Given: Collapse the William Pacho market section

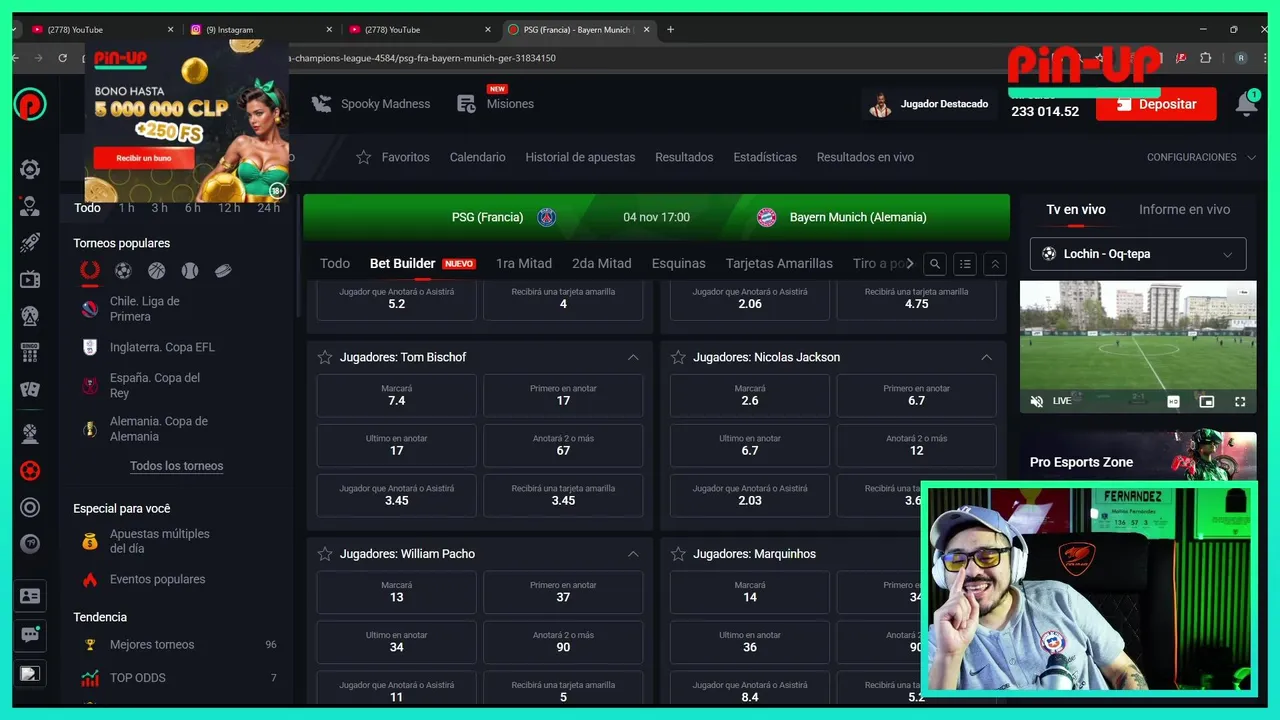Looking at the screenshot, I should (x=633, y=554).
